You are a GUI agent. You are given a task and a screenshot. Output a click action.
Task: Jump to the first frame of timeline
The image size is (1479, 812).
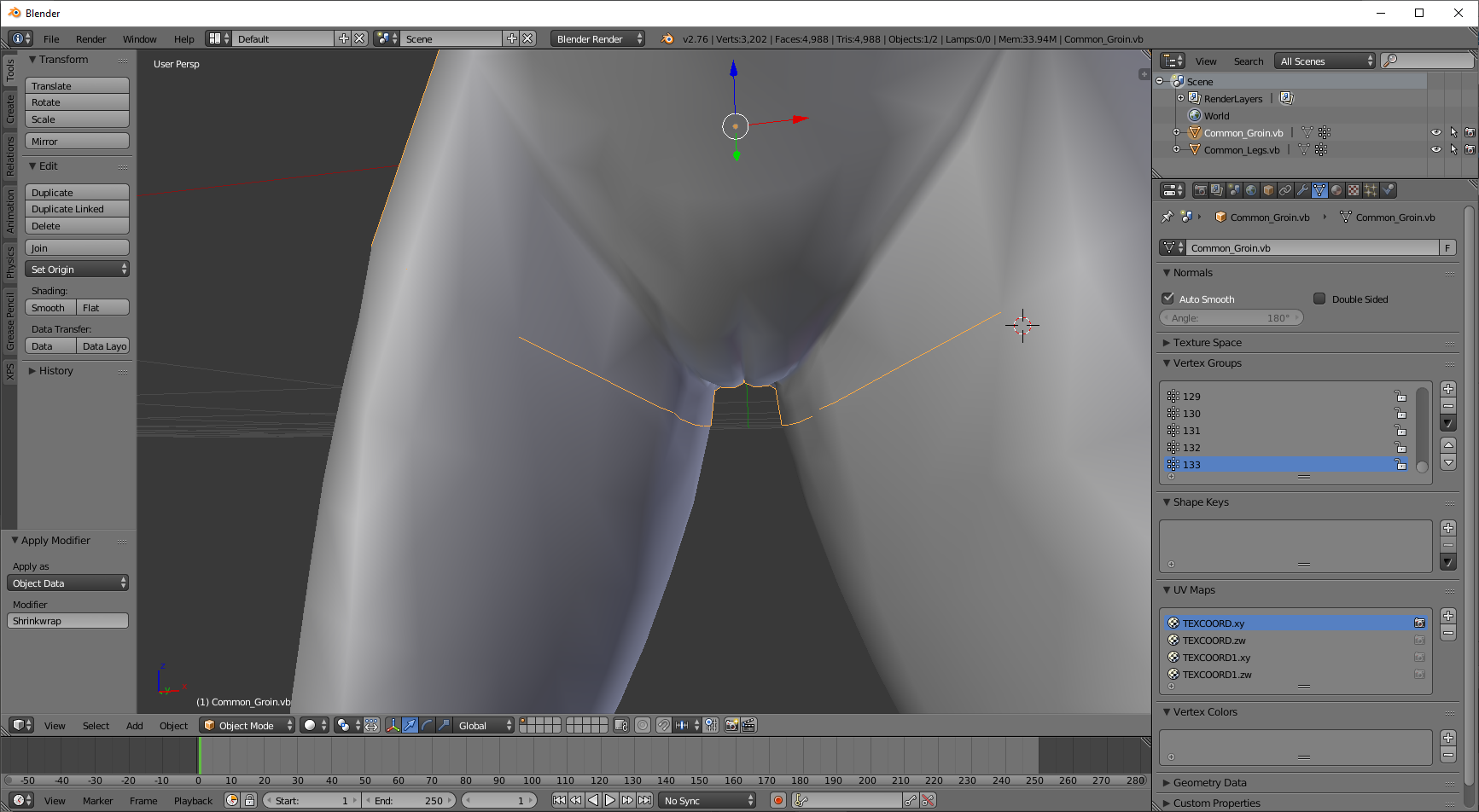pos(560,800)
